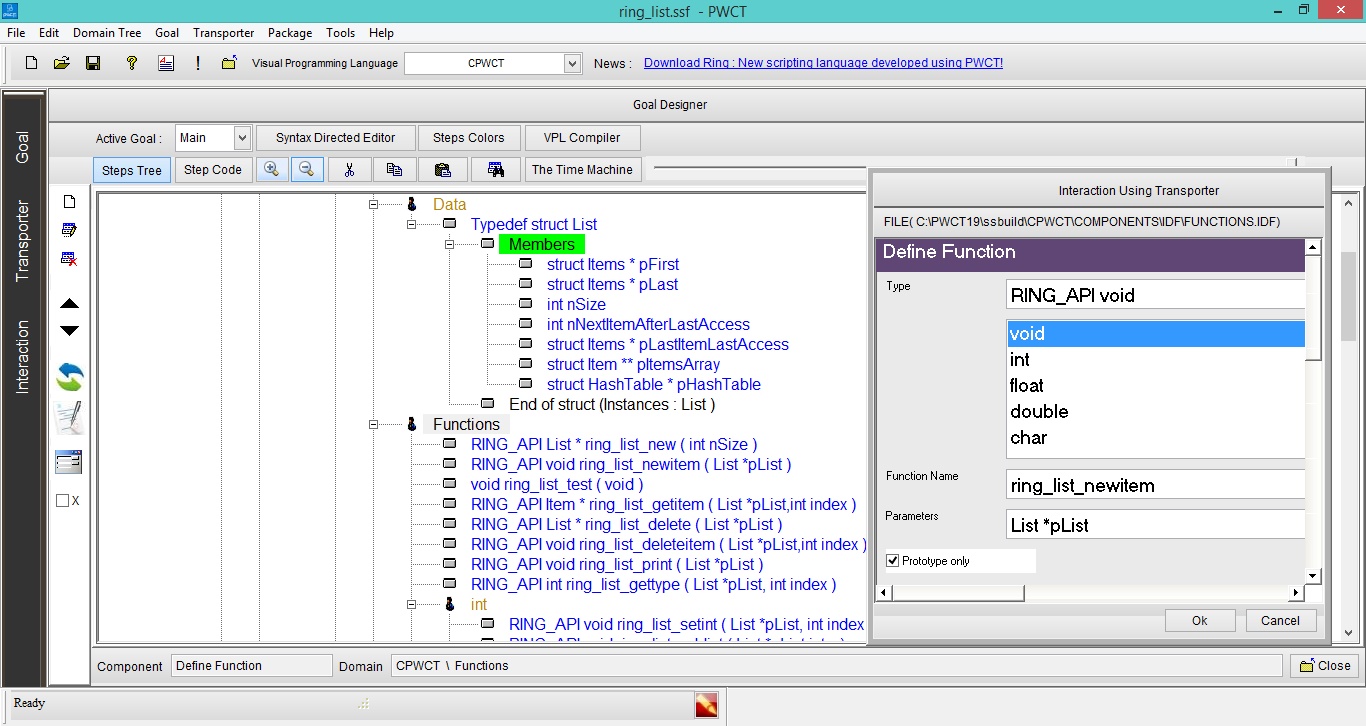Viewport: 1366px width, 726px height.
Task: Collapse the Data tree node
Action: 374,204
